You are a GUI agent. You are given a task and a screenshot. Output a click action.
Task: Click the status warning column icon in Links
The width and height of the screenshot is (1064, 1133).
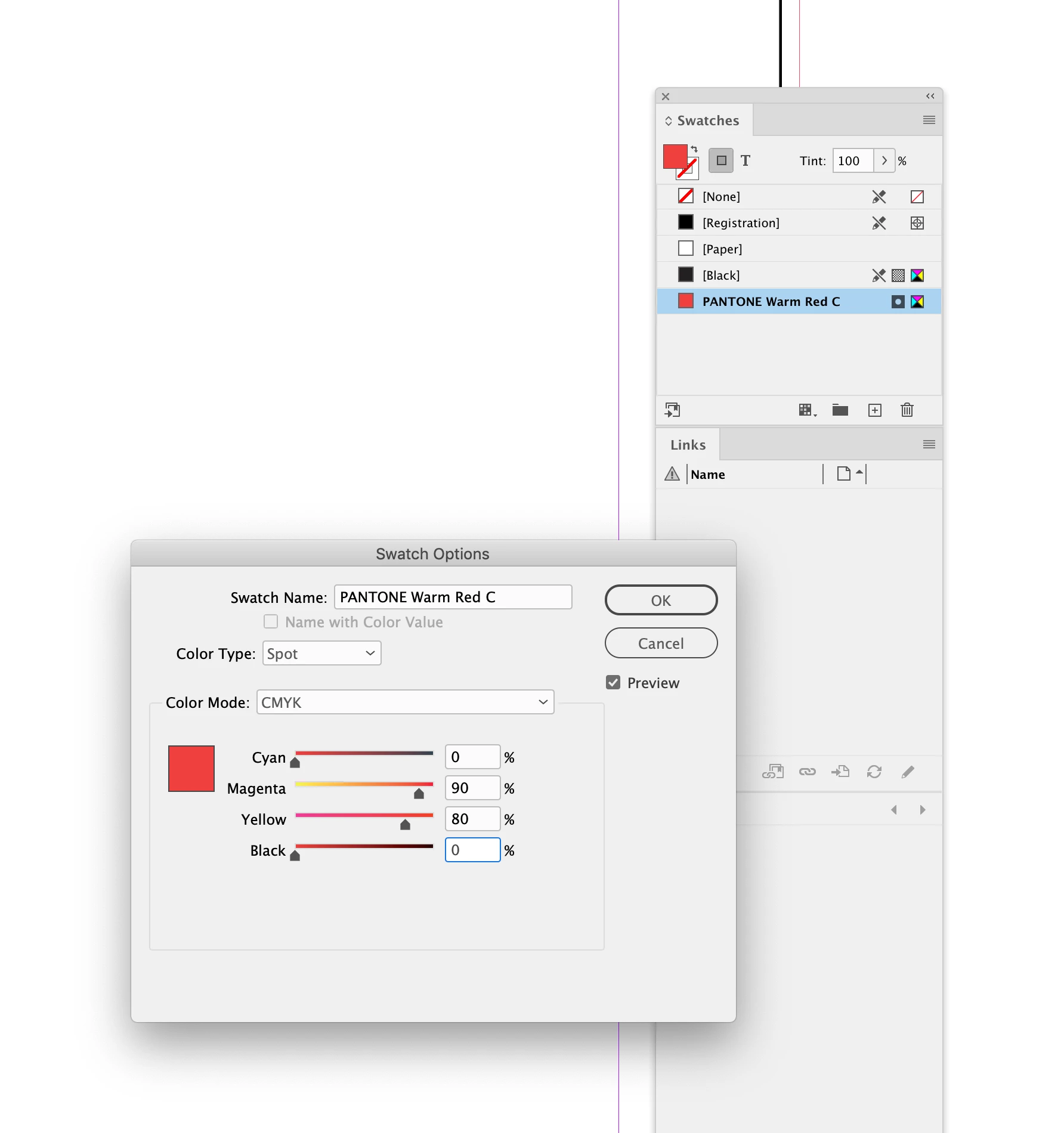(x=672, y=473)
